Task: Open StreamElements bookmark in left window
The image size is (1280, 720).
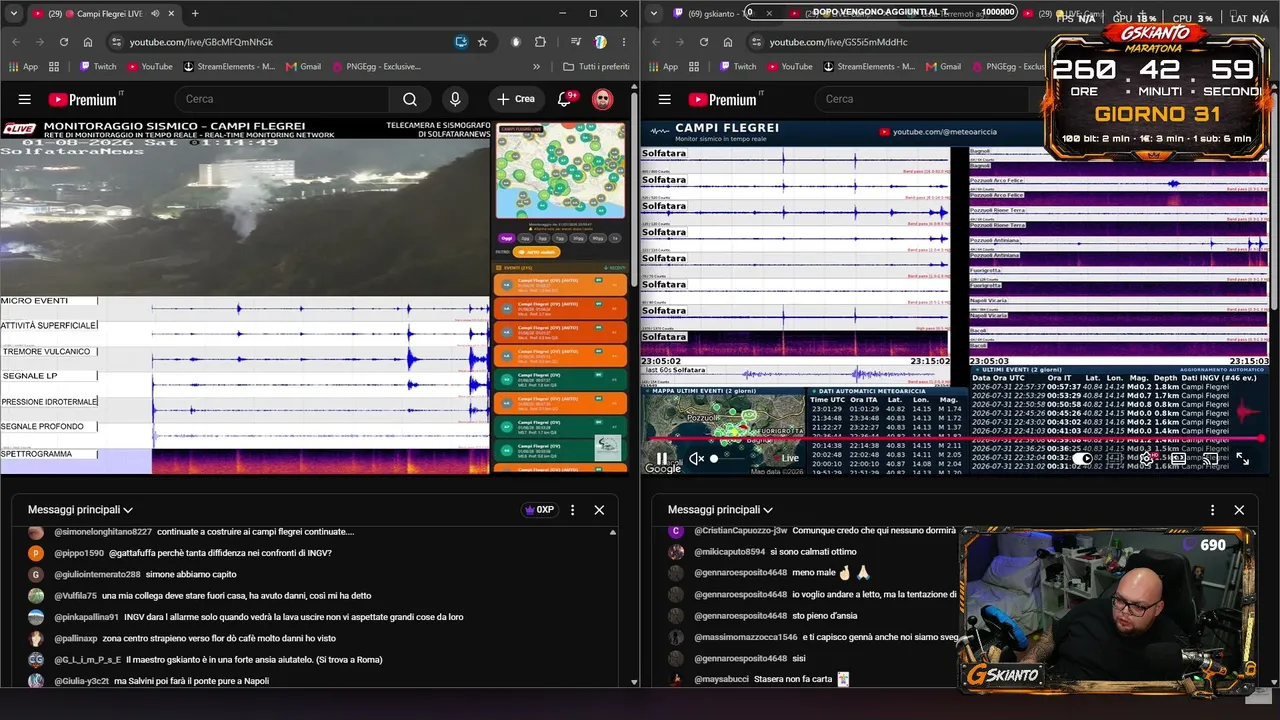Action: point(229,67)
